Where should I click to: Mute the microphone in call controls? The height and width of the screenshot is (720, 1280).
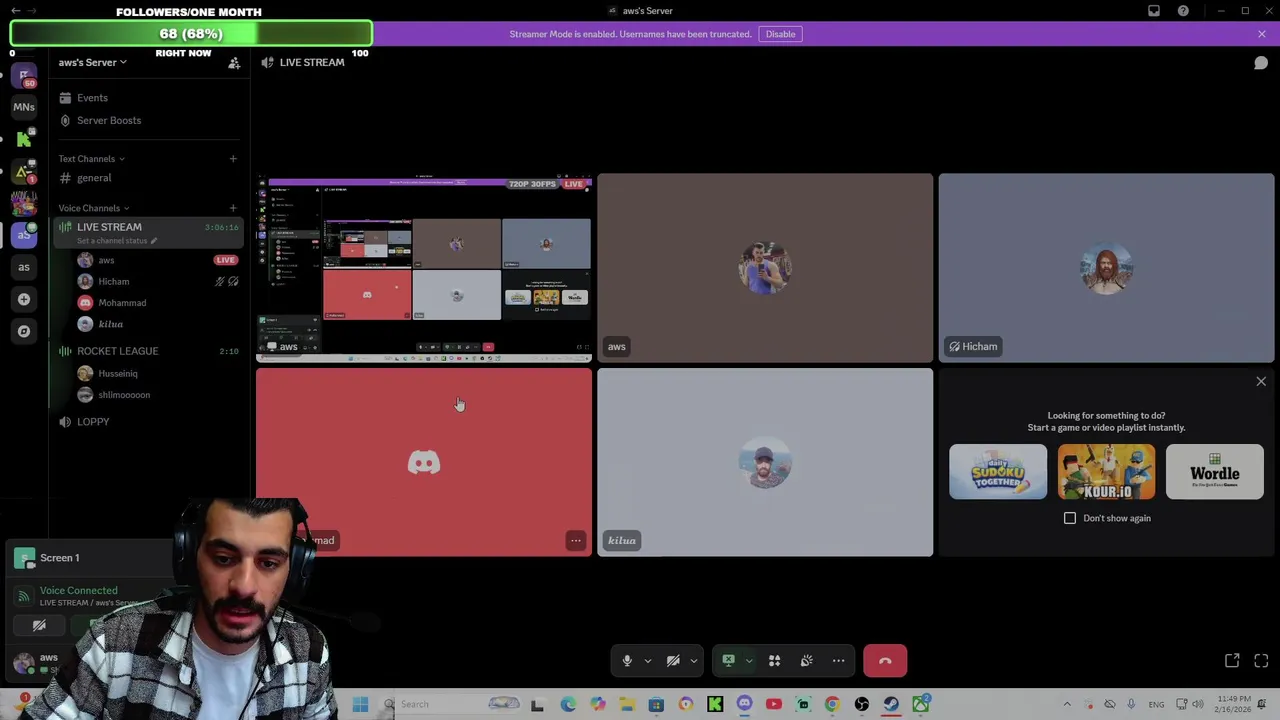pyautogui.click(x=627, y=661)
